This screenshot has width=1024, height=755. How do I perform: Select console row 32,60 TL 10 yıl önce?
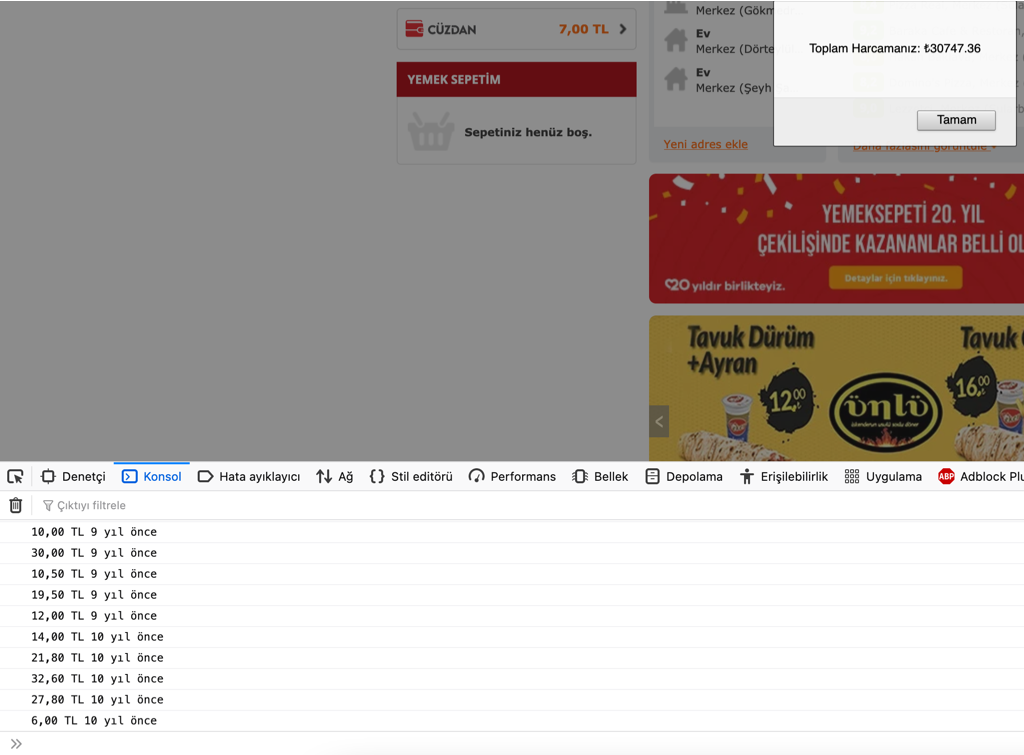tap(512, 679)
